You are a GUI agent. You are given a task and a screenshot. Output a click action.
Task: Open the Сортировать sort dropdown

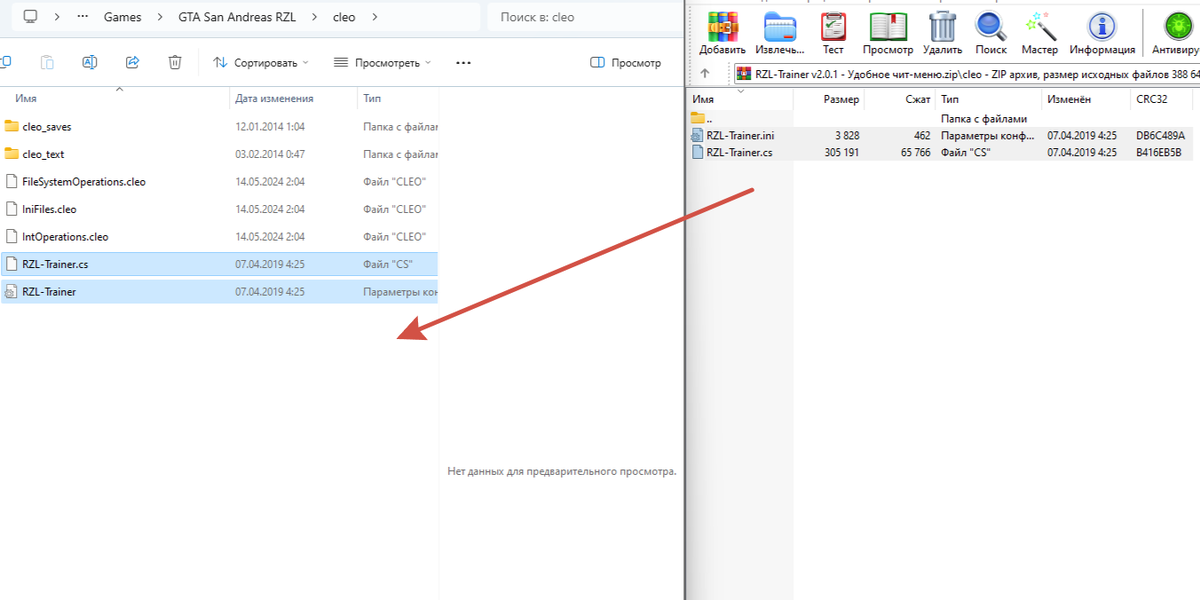[x=261, y=62]
